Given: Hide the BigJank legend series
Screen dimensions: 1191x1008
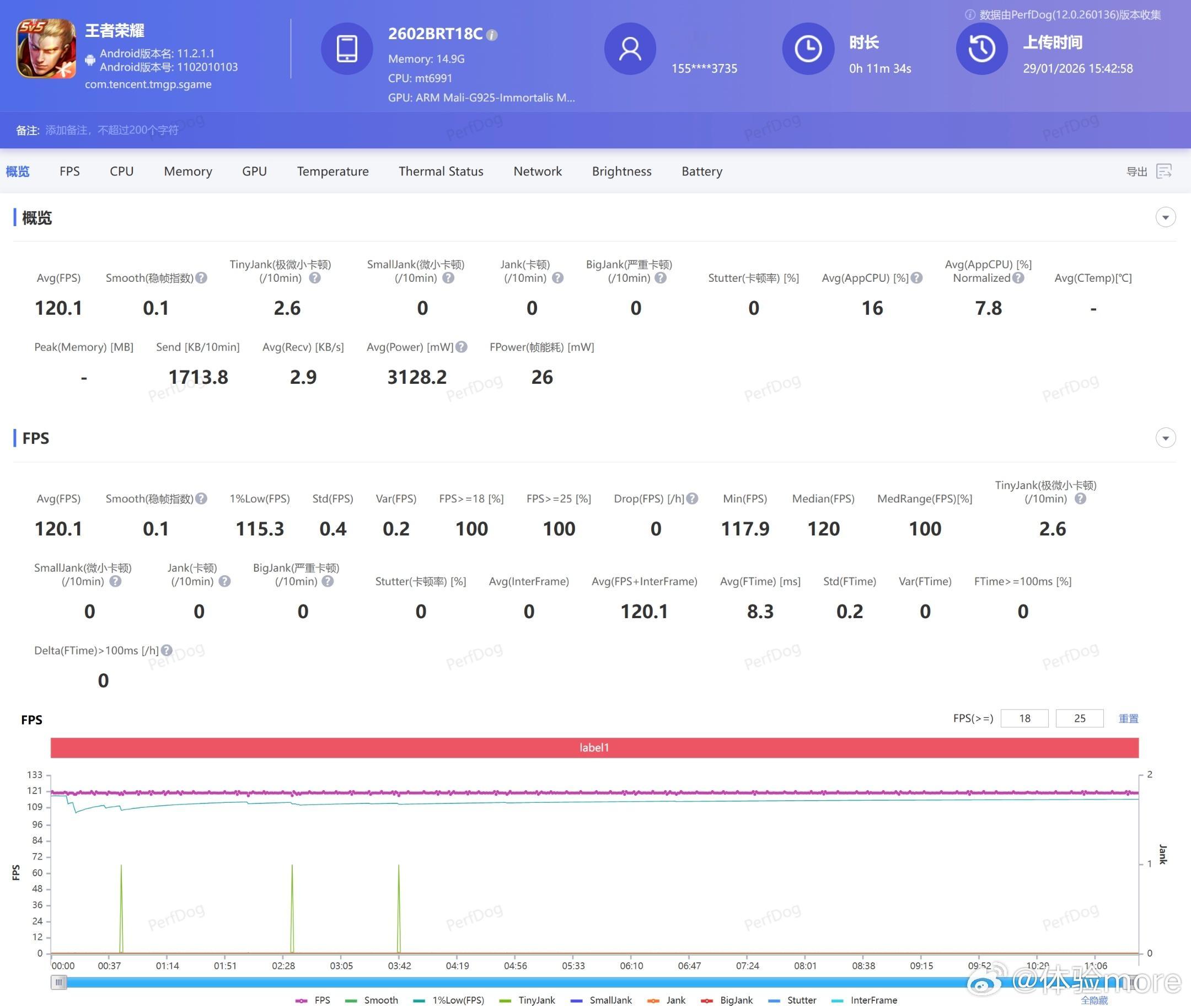Looking at the screenshot, I should click(736, 1000).
